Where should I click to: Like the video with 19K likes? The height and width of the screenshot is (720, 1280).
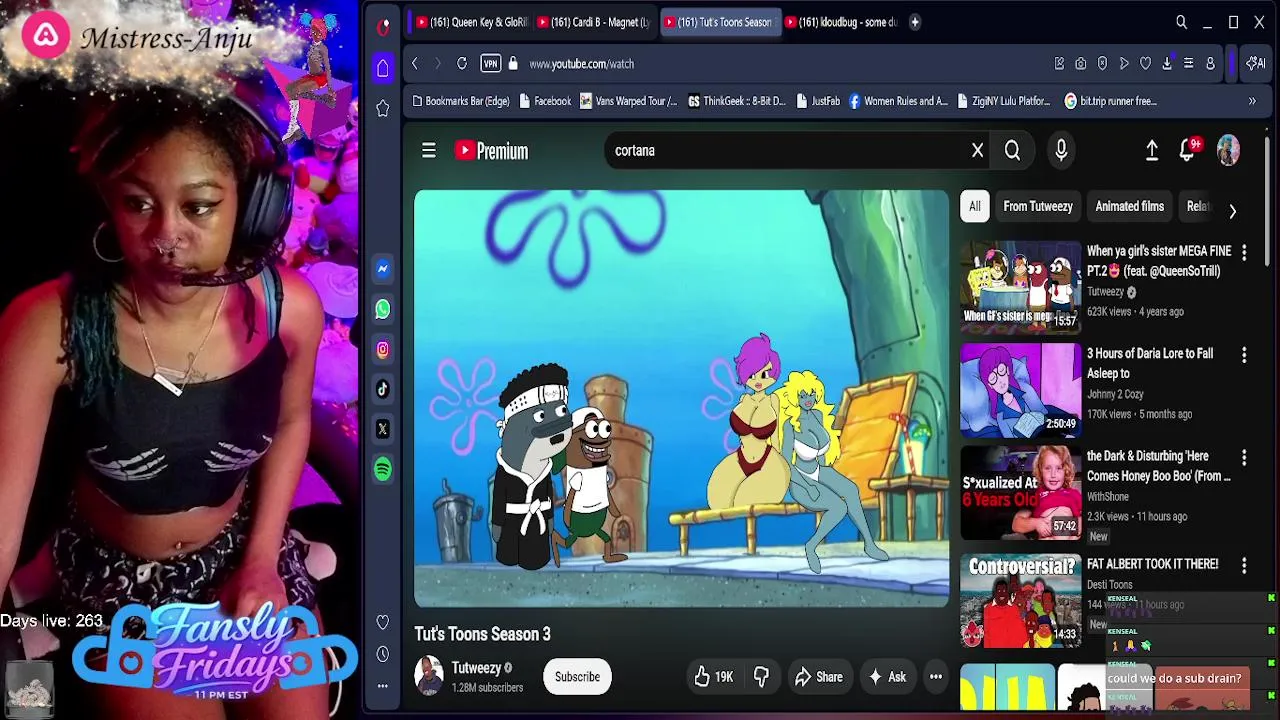pyautogui.click(x=713, y=677)
